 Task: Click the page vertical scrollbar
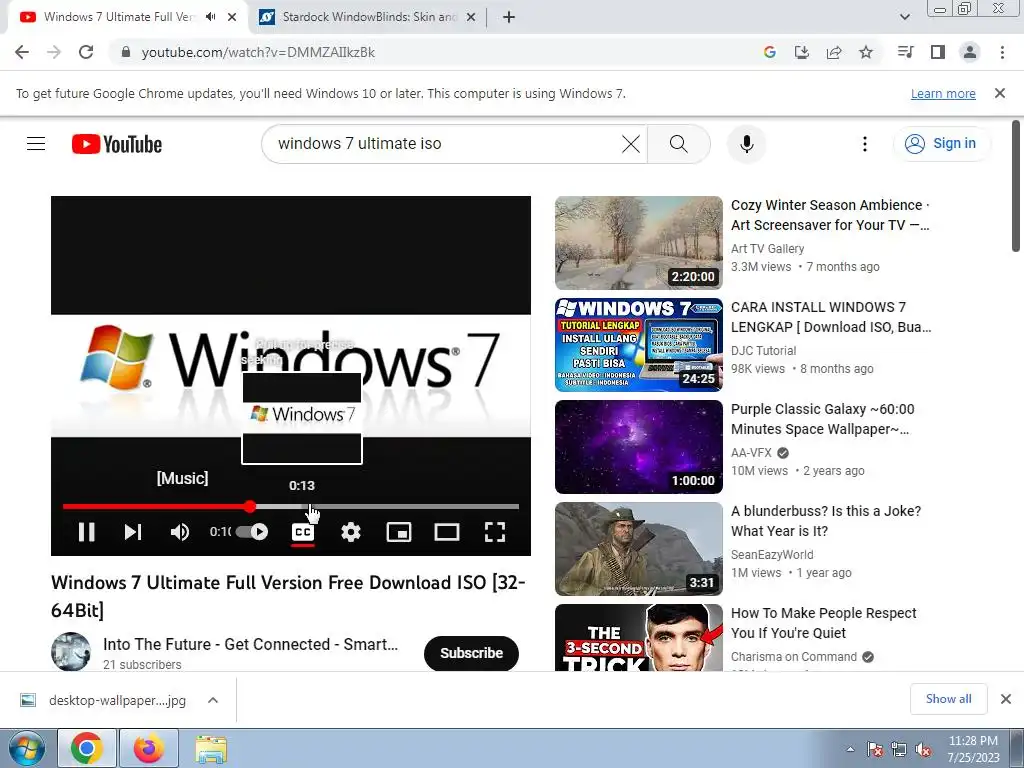pos(1016,185)
